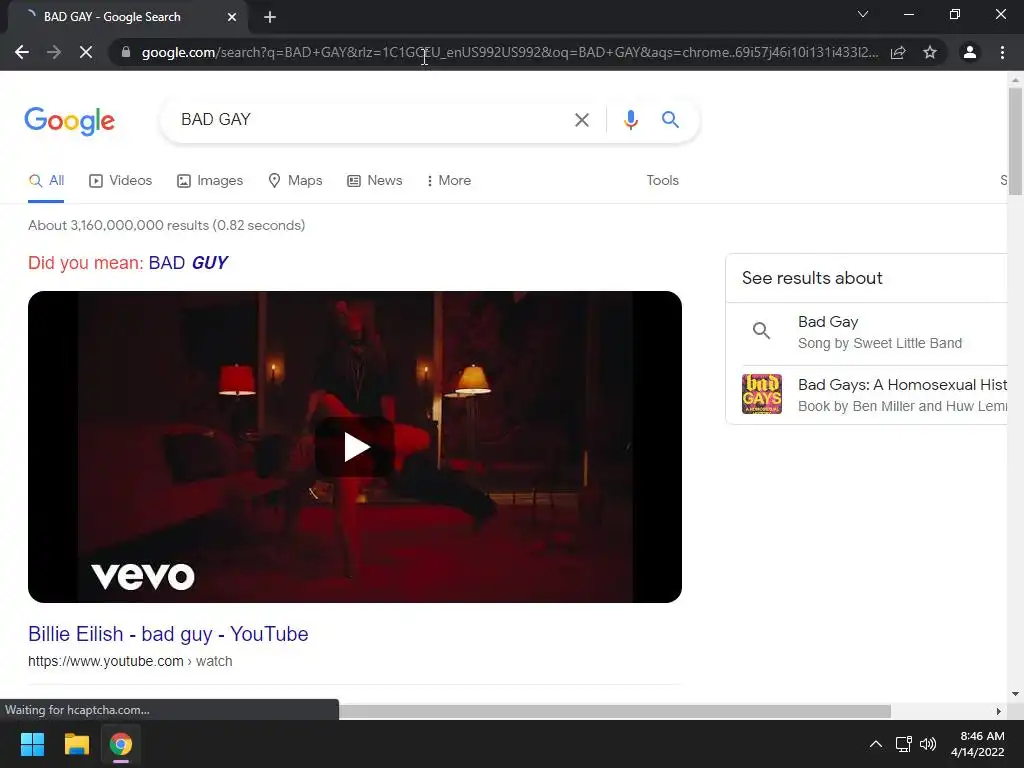1024x768 pixels.
Task: Start voice search with the microphone icon
Action: (x=630, y=120)
